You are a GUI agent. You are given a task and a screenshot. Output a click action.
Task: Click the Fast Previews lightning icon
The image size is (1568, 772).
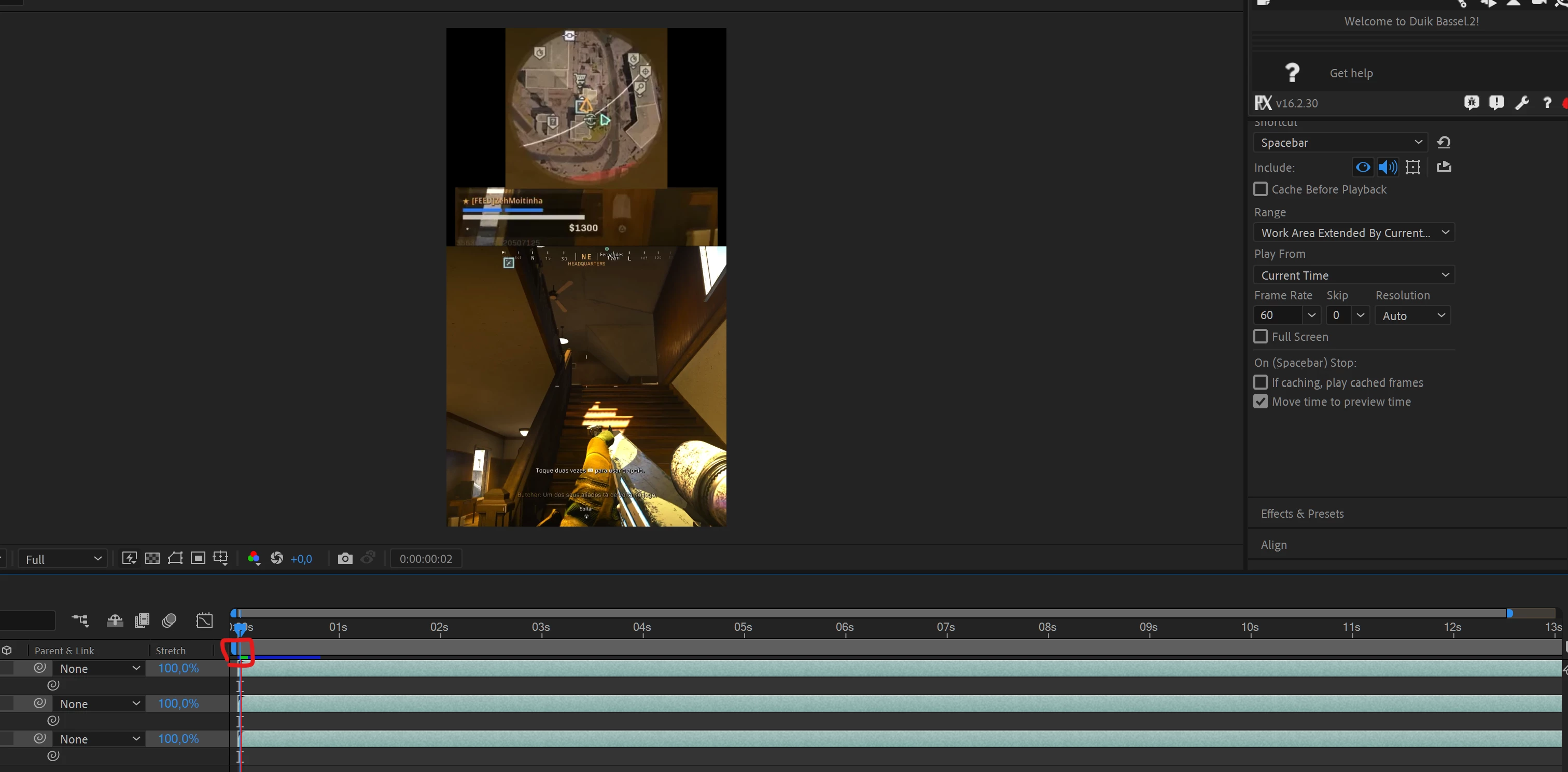pos(129,558)
